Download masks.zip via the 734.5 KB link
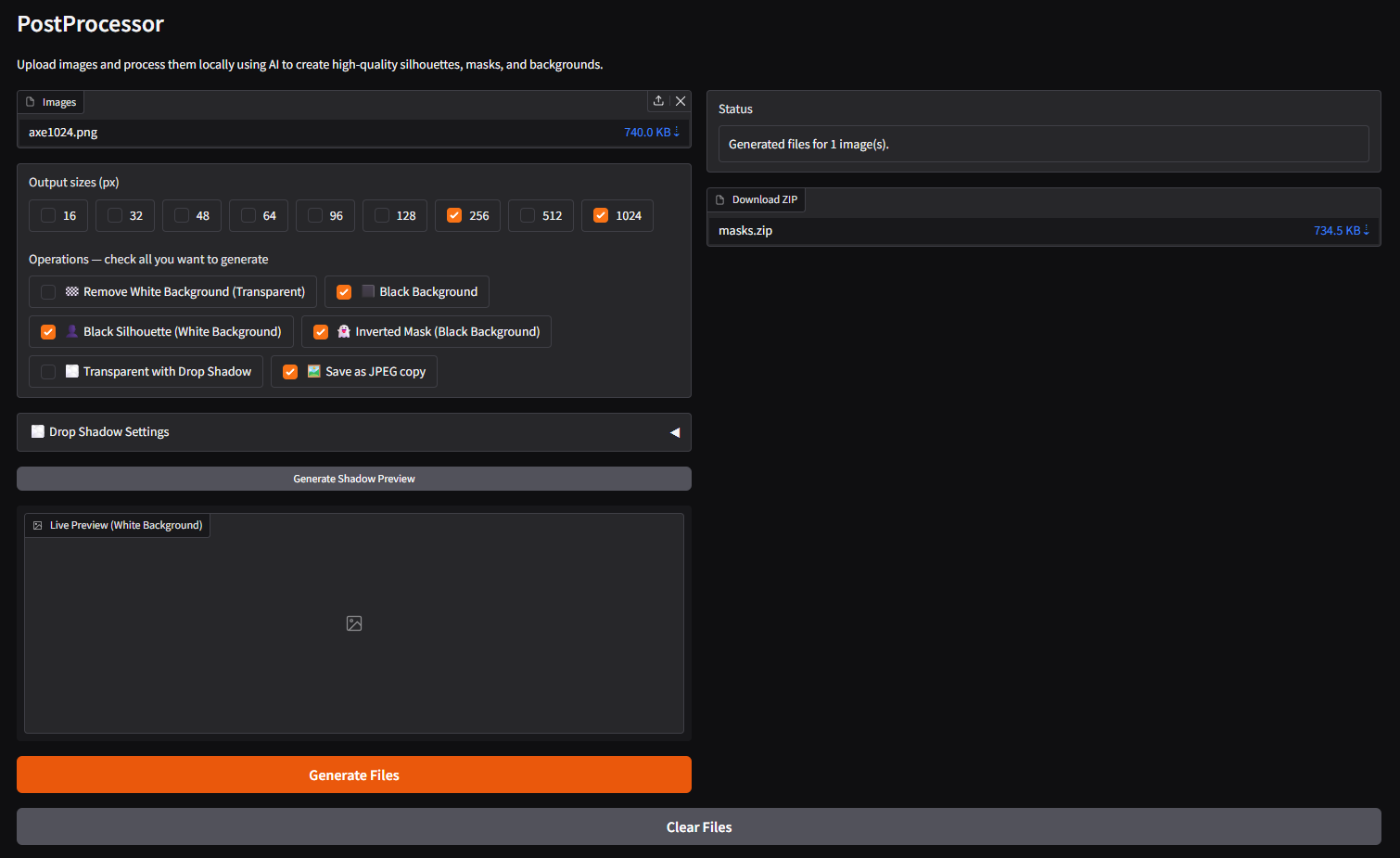 click(x=1341, y=231)
